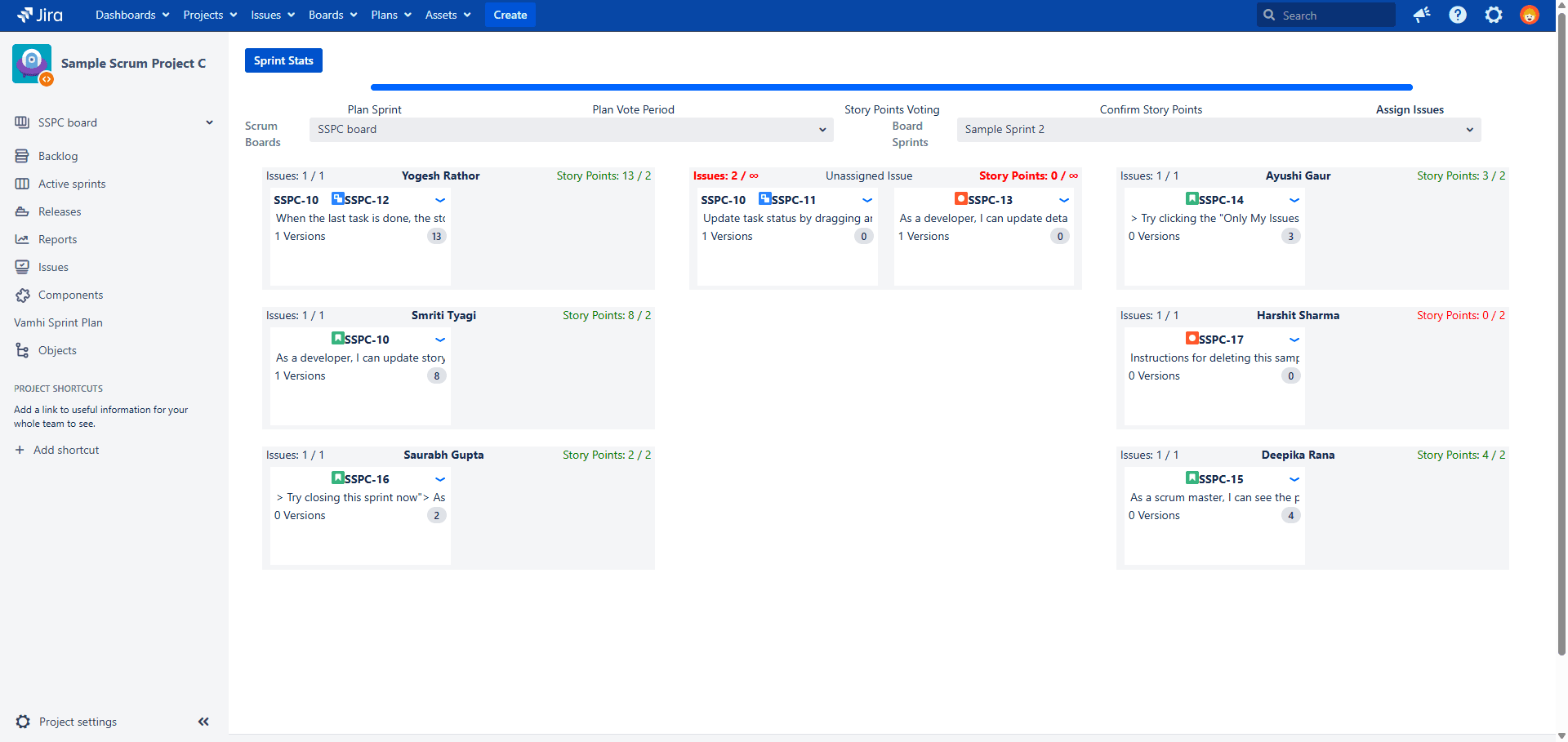Viewport: 1568px width, 742px height.
Task: Open the notifications megaphone icon
Action: (x=1422, y=15)
